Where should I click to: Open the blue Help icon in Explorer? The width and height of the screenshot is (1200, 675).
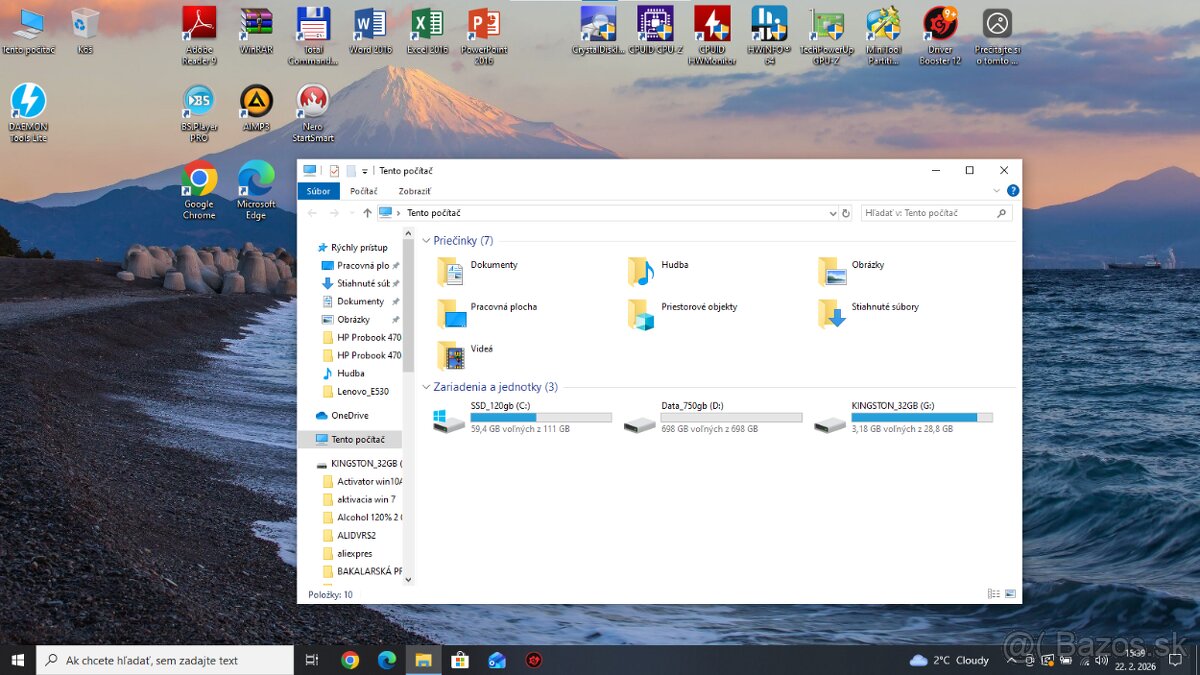(1013, 190)
